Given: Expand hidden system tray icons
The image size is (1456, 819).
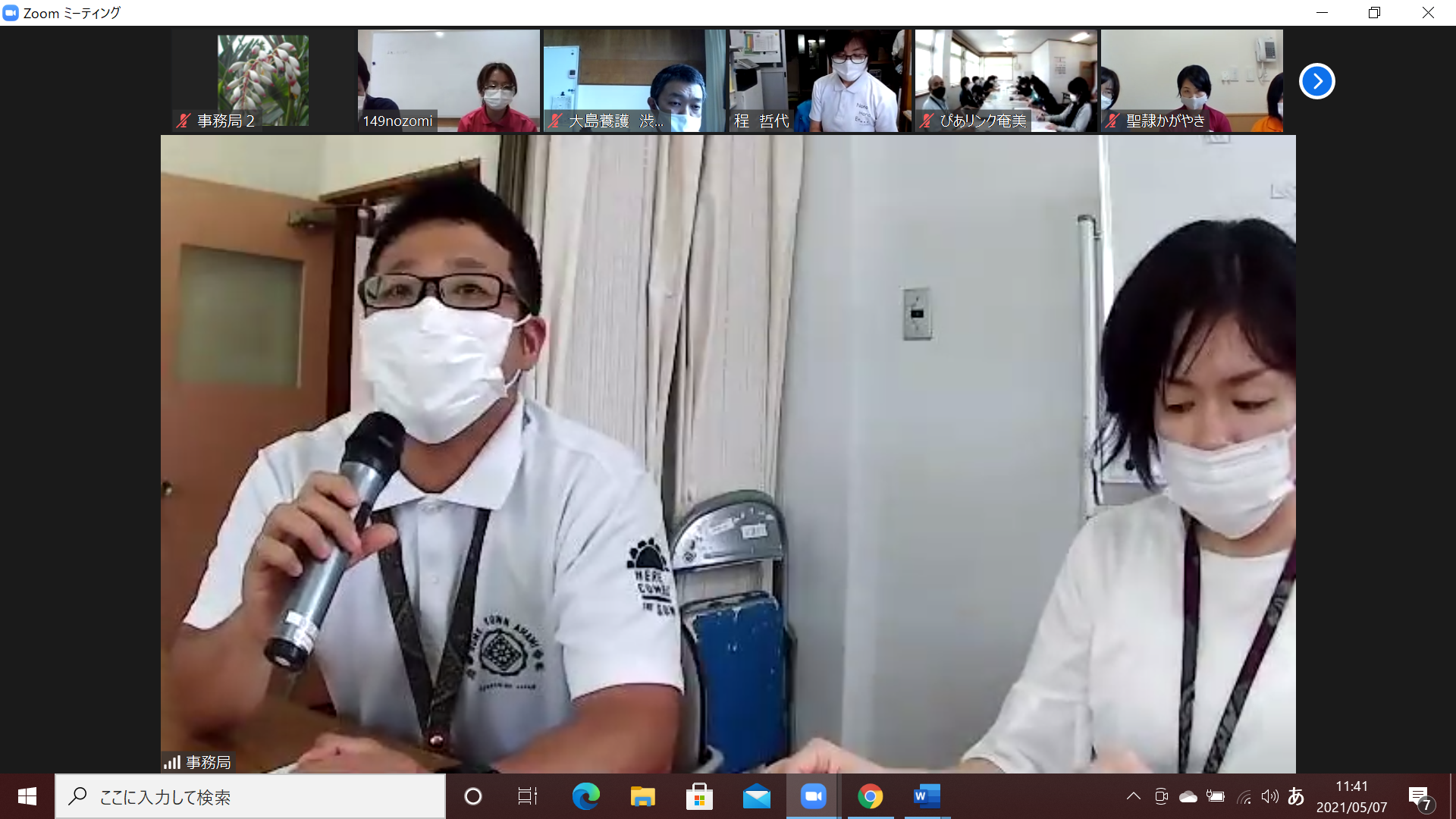Looking at the screenshot, I should [x=1133, y=796].
